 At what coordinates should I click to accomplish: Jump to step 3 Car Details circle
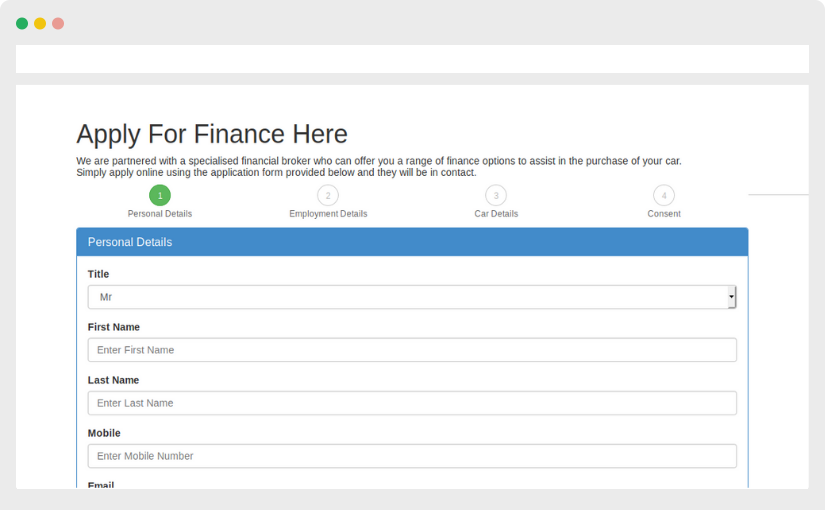pos(496,195)
